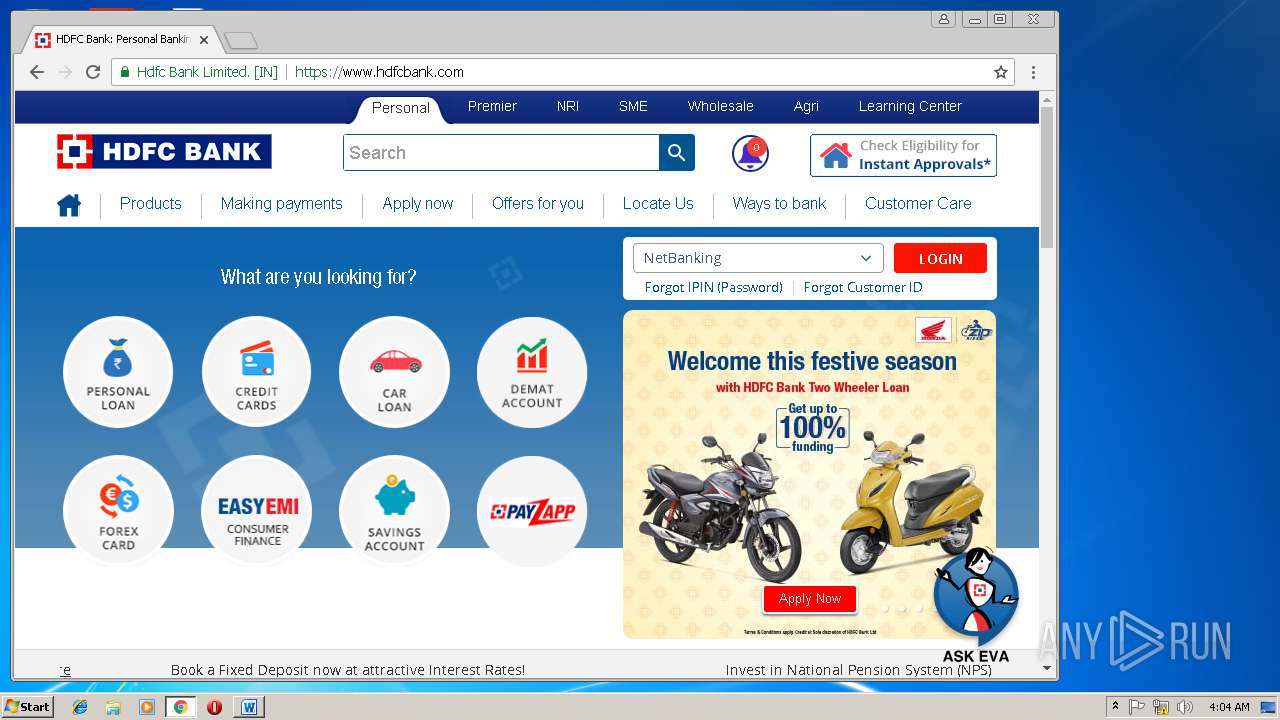The image size is (1280, 720).
Task: Open EasyEMI Consumer Finance icon
Action: 256,511
